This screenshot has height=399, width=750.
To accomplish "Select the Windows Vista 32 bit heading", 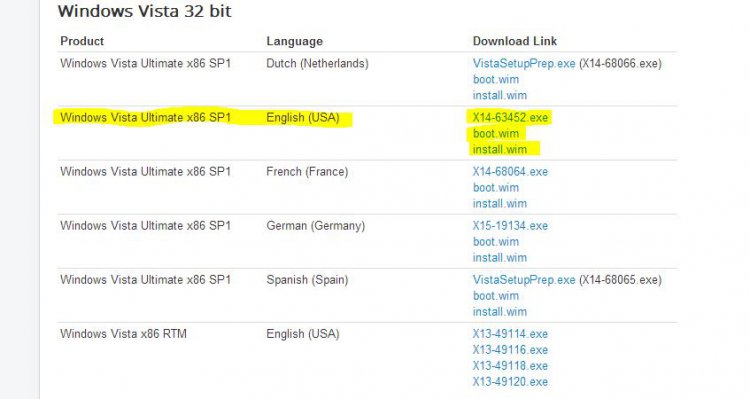I will (144, 11).
